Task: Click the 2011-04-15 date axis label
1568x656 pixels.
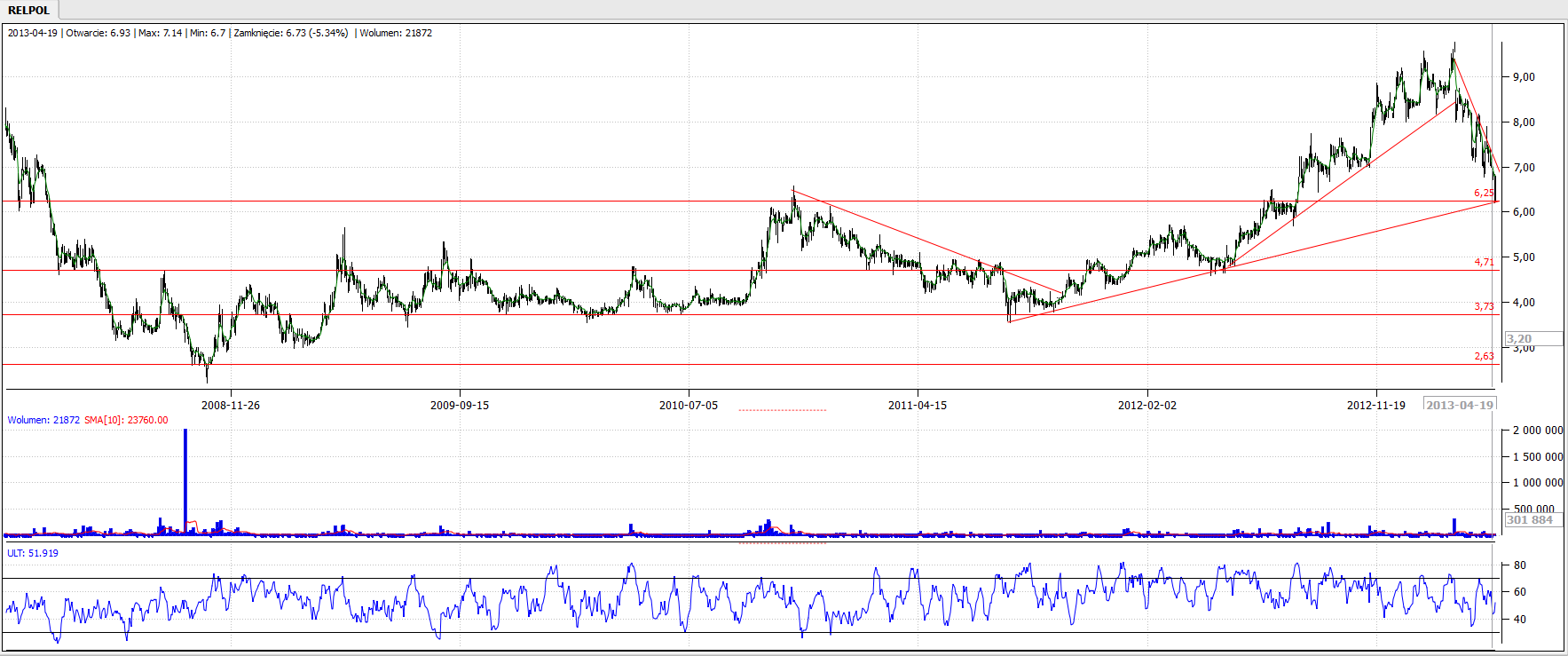Action: point(918,406)
